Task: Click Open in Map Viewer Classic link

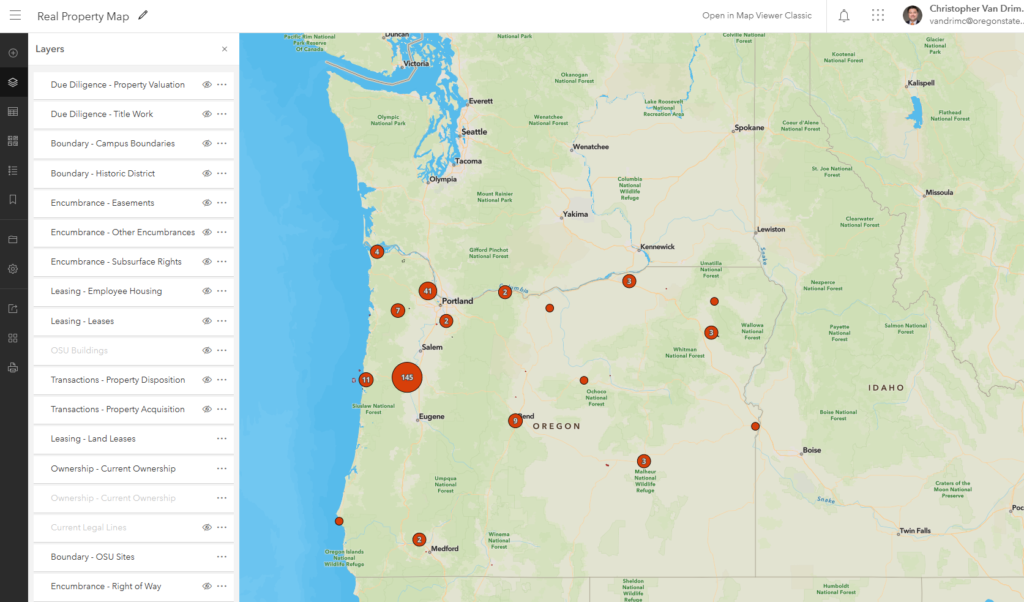Action: pyautogui.click(x=756, y=16)
